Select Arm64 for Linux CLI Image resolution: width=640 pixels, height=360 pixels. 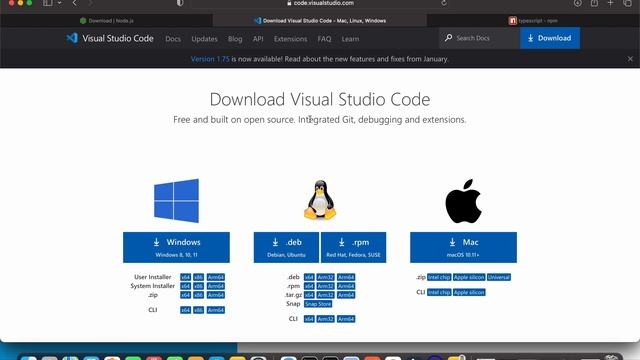pos(346,319)
